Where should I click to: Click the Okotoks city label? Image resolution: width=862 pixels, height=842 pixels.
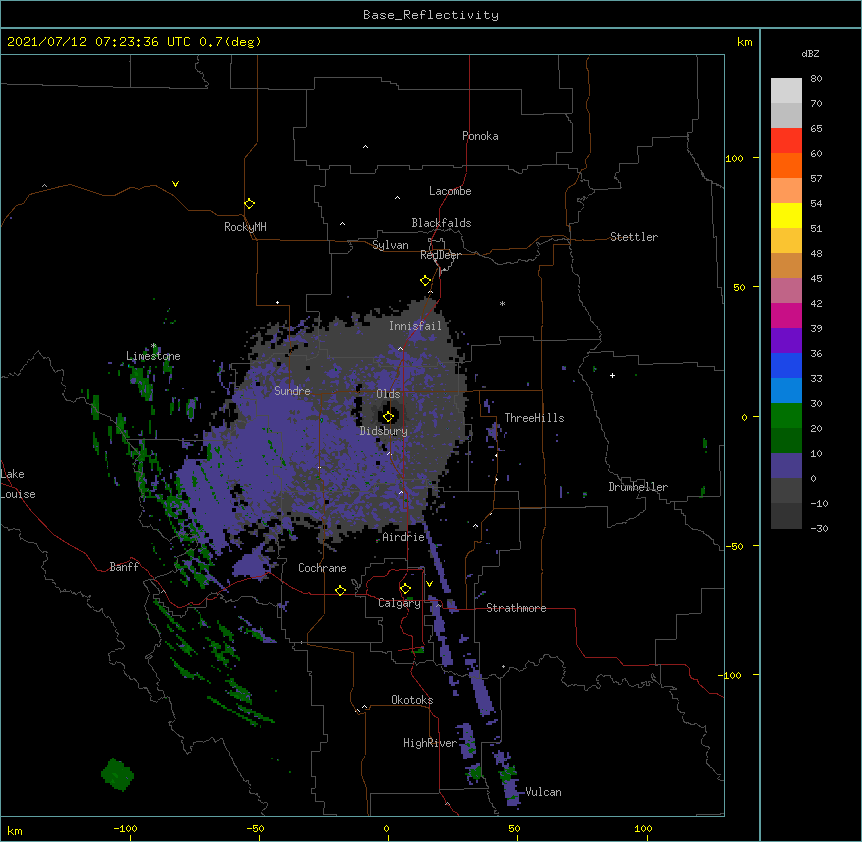click(412, 700)
